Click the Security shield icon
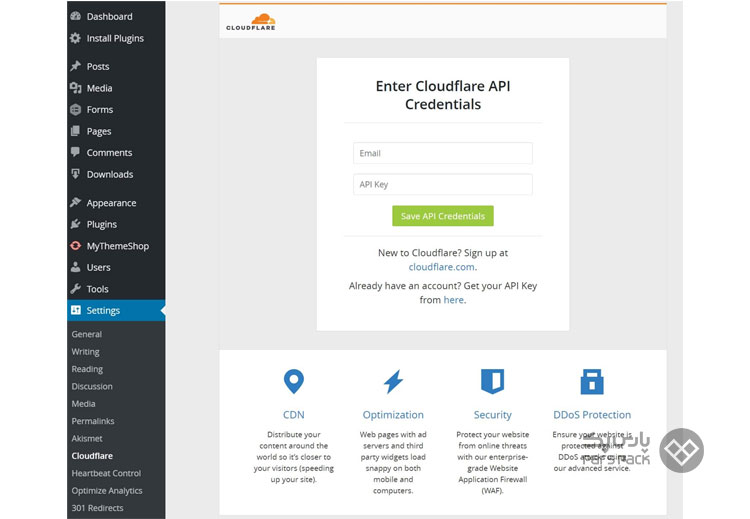Viewport: 750px width, 519px height. [492, 381]
